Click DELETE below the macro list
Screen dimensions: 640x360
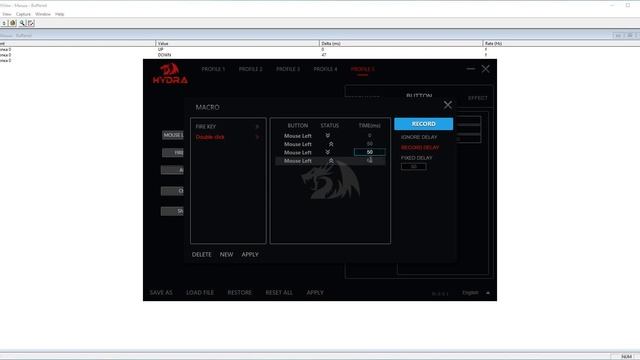tap(202, 254)
